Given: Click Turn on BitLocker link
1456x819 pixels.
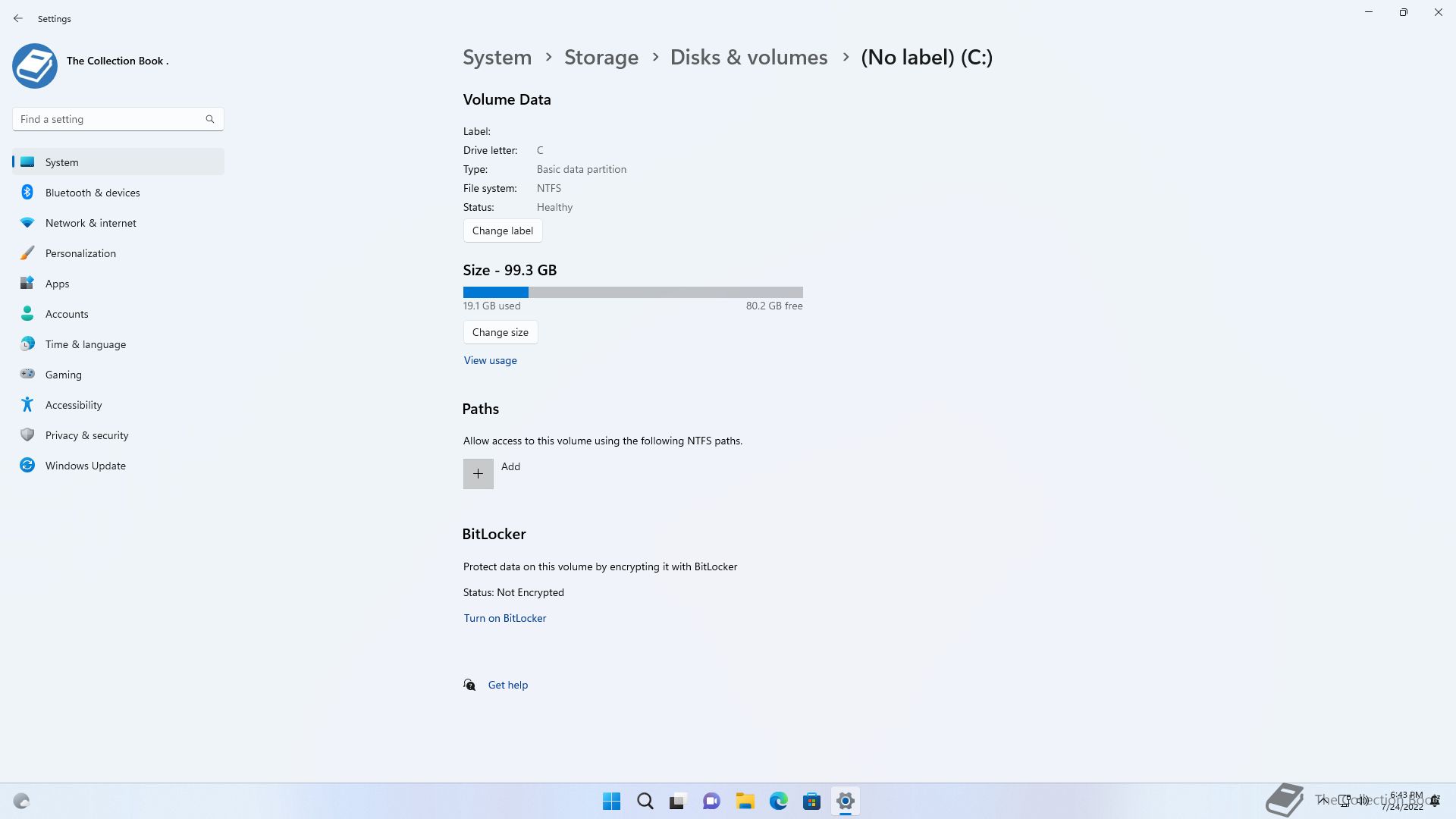Looking at the screenshot, I should click(505, 618).
